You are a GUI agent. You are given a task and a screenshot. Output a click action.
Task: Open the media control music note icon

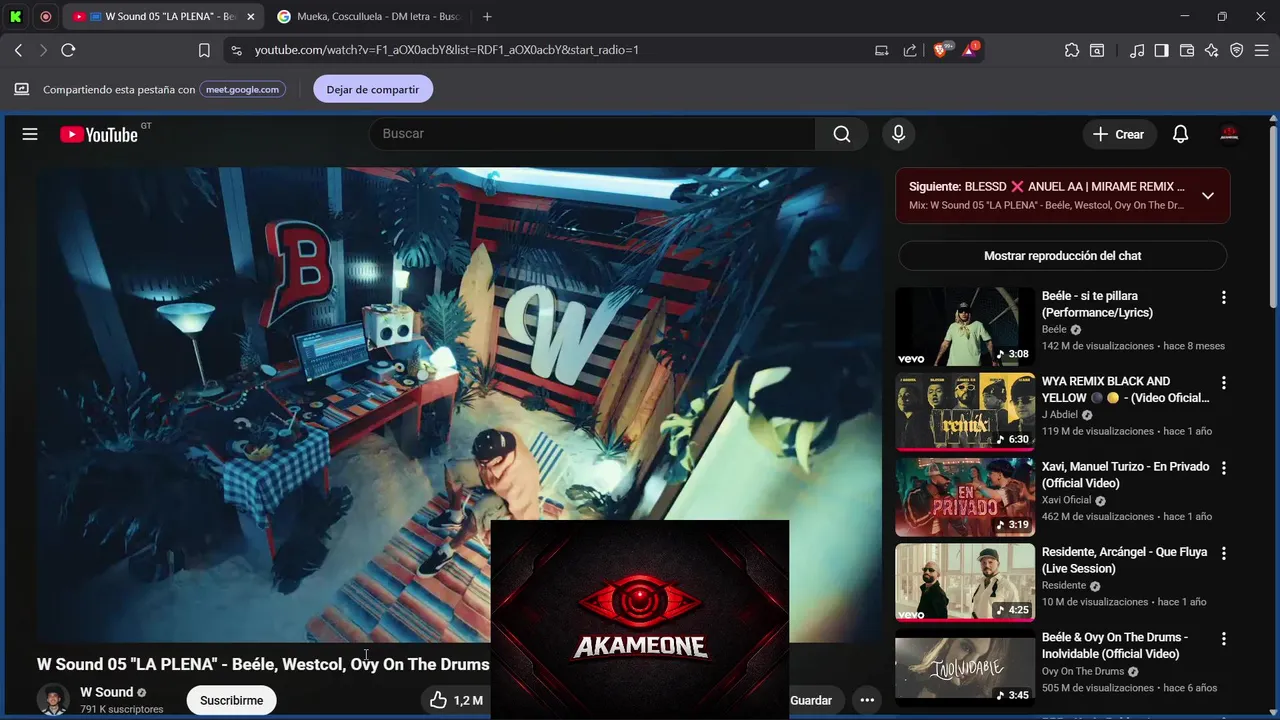1137,50
